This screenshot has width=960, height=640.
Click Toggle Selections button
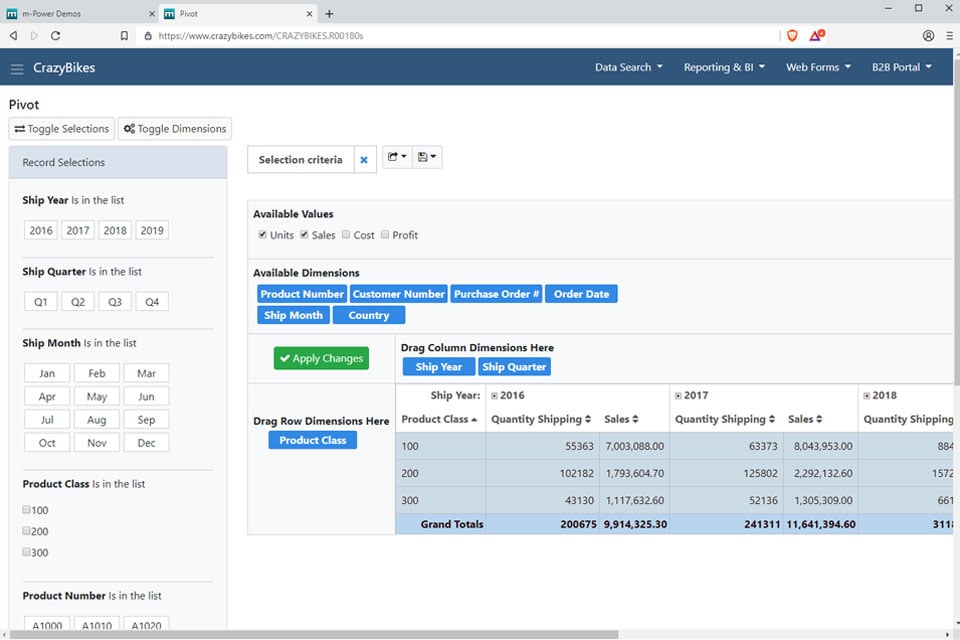(62, 129)
